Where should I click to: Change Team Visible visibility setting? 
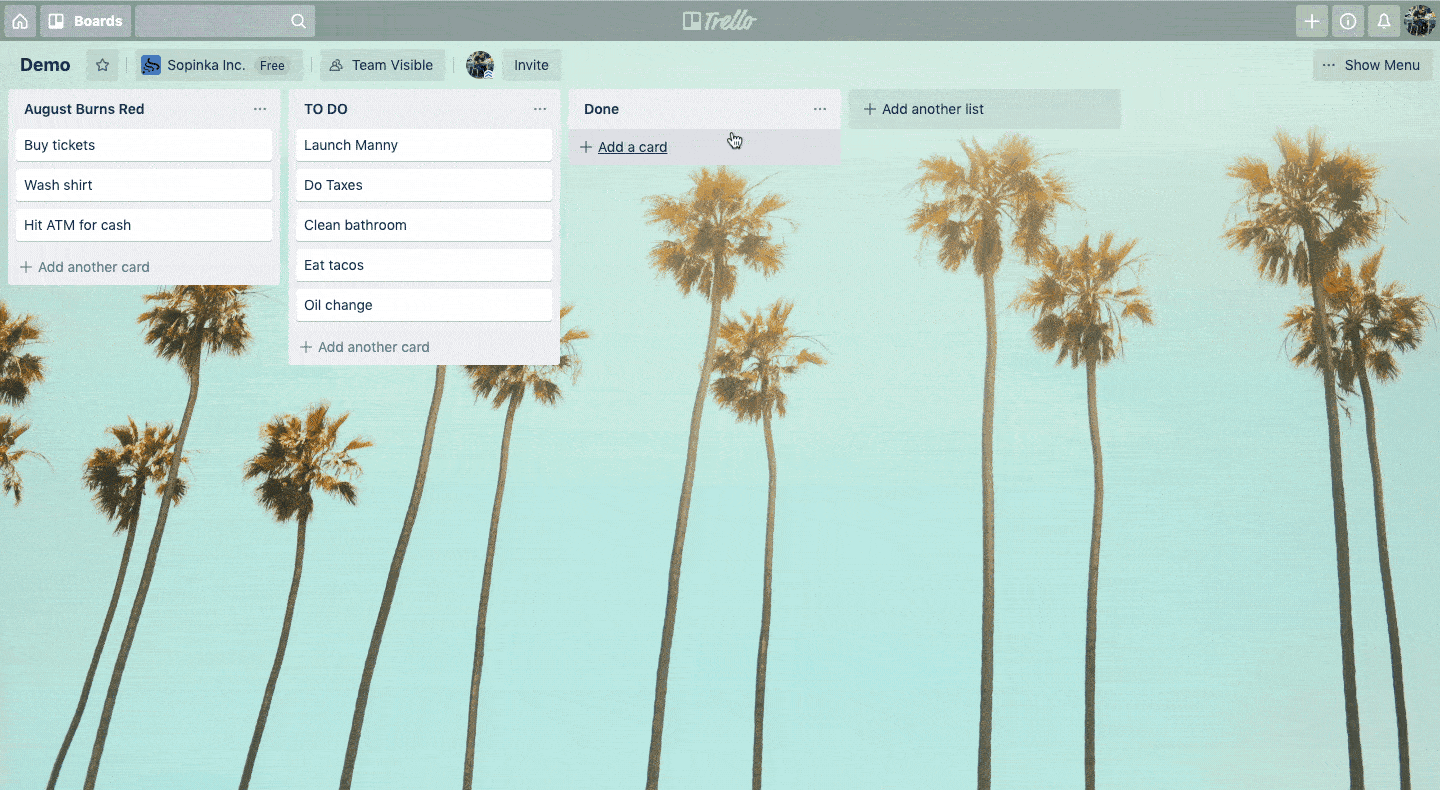[382, 65]
